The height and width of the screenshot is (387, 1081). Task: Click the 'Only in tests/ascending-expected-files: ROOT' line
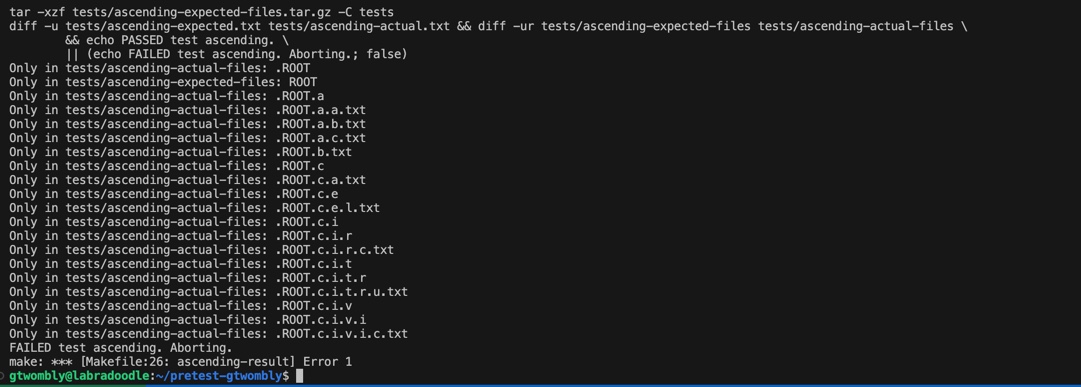click(x=163, y=82)
